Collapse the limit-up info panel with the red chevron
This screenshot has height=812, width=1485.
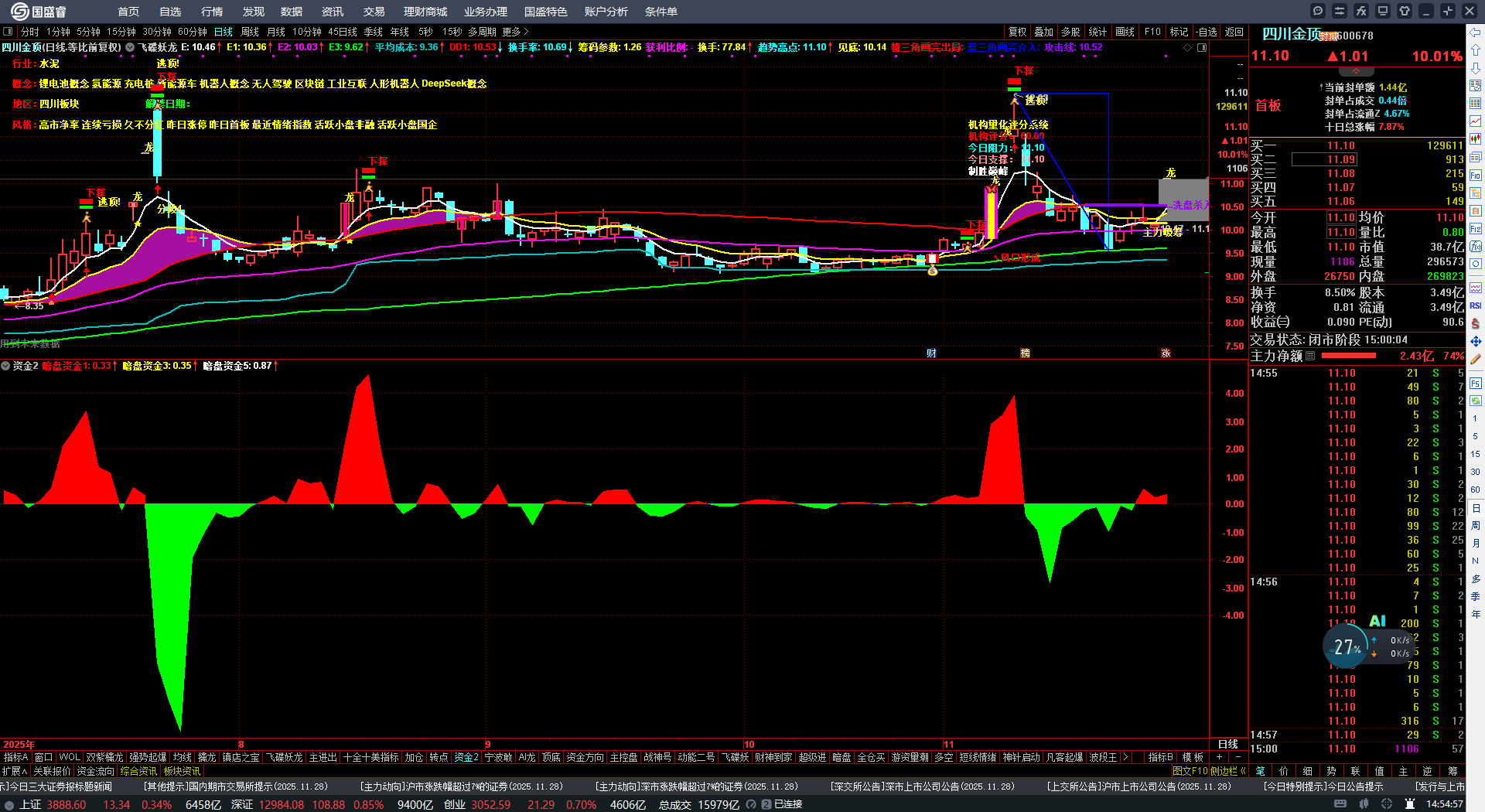click(x=1356, y=71)
